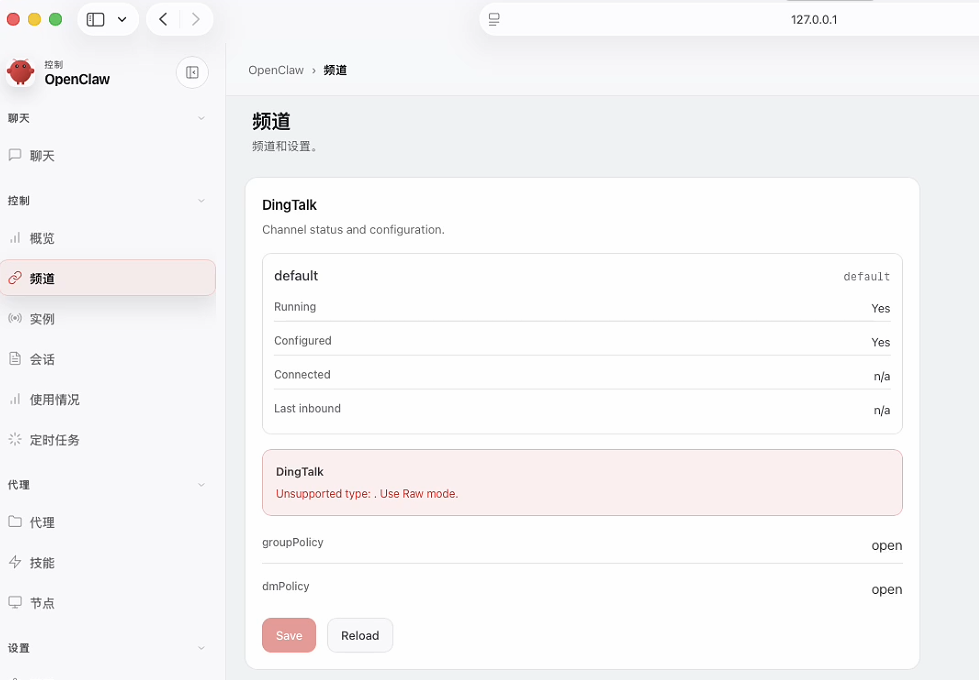Select 实例 instances in the sidebar
The height and width of the screenshot is (680, 979).
point(42,319)
